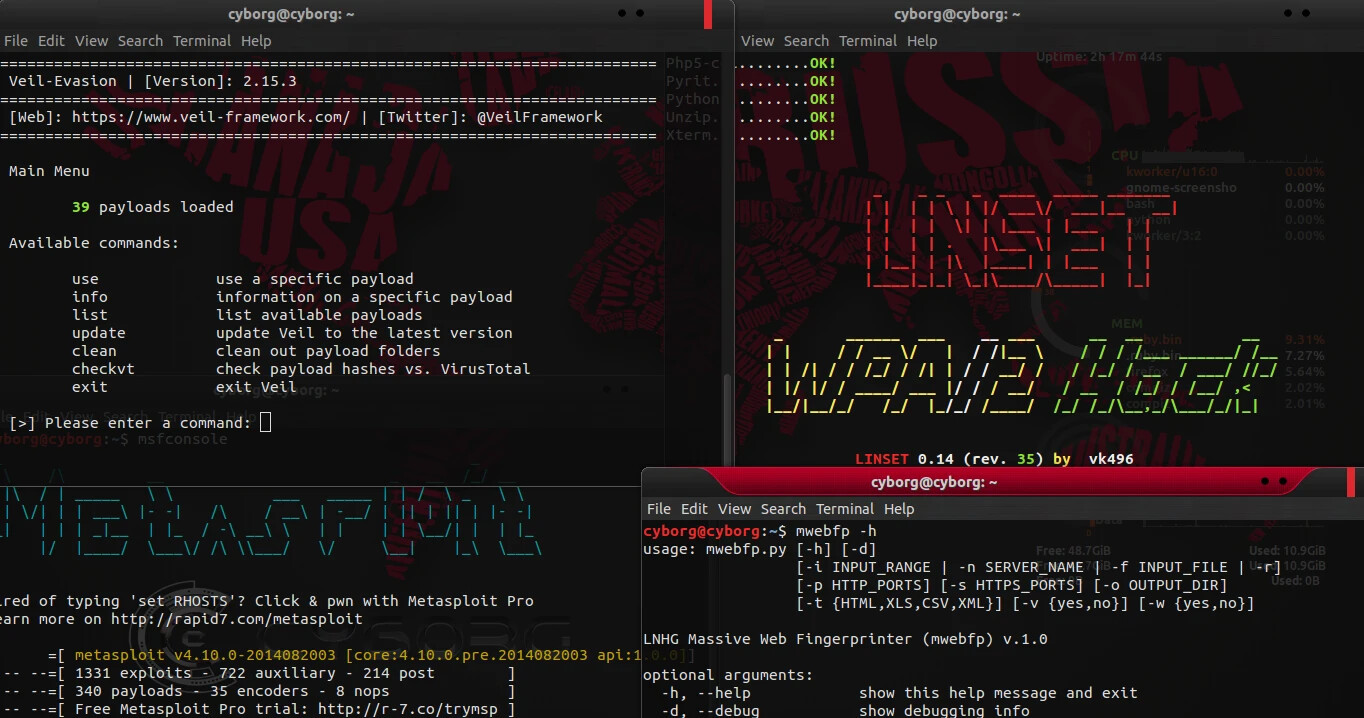Click the '-h, --help' argument entry
This screenshot has width=1364, height=718.
[706, 693]
